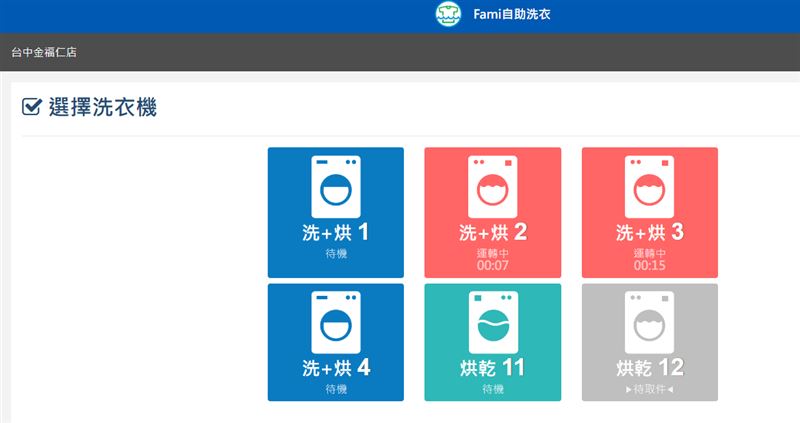800x423 pixels.
Task: Select the 洗+烘 2 running machine tile
Action: pos(492,212)
